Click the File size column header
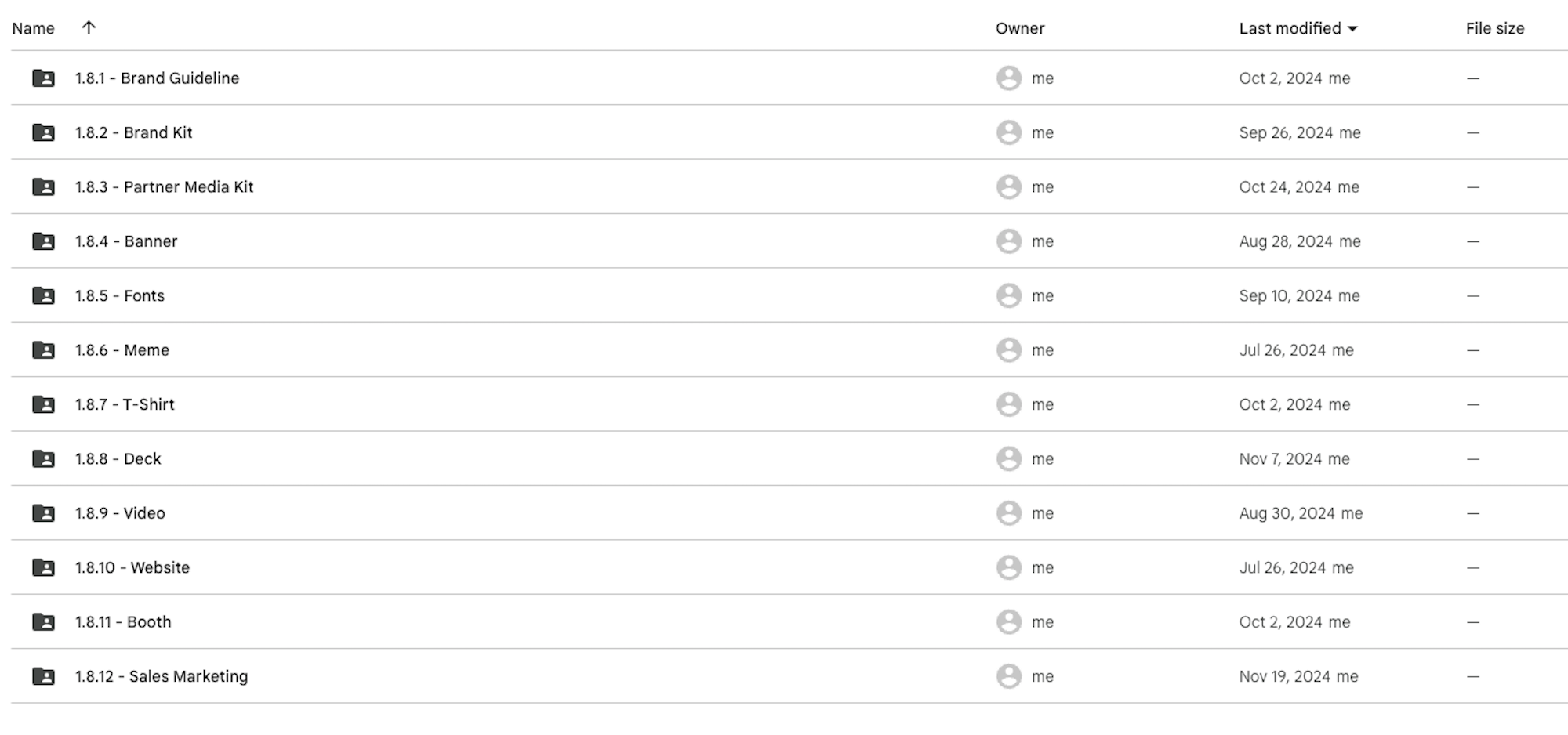This screenshot has height=735, width=1568. tap(1494, 28)
